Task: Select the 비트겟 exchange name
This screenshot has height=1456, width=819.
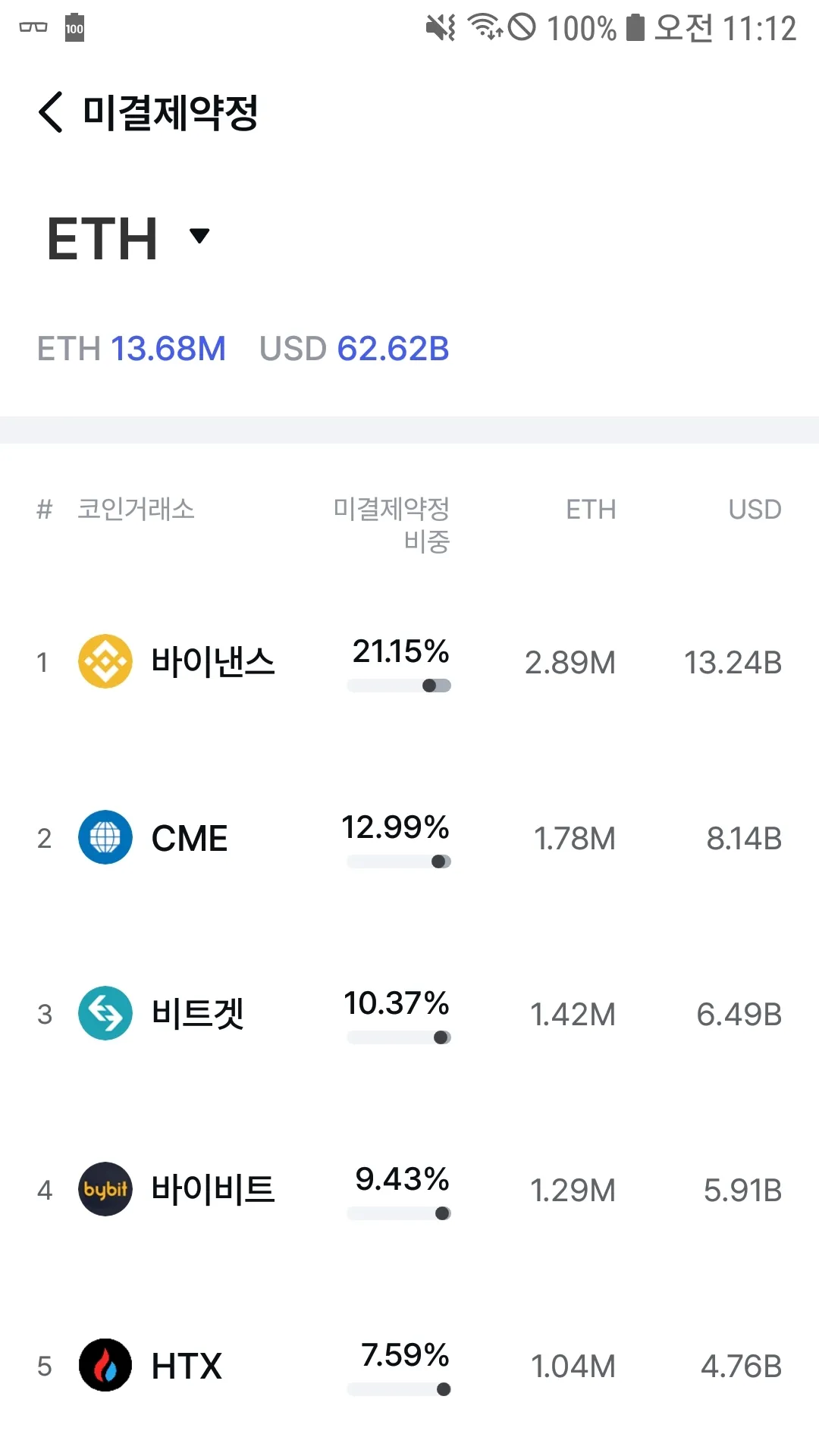Action: [x=198, y=1014]
